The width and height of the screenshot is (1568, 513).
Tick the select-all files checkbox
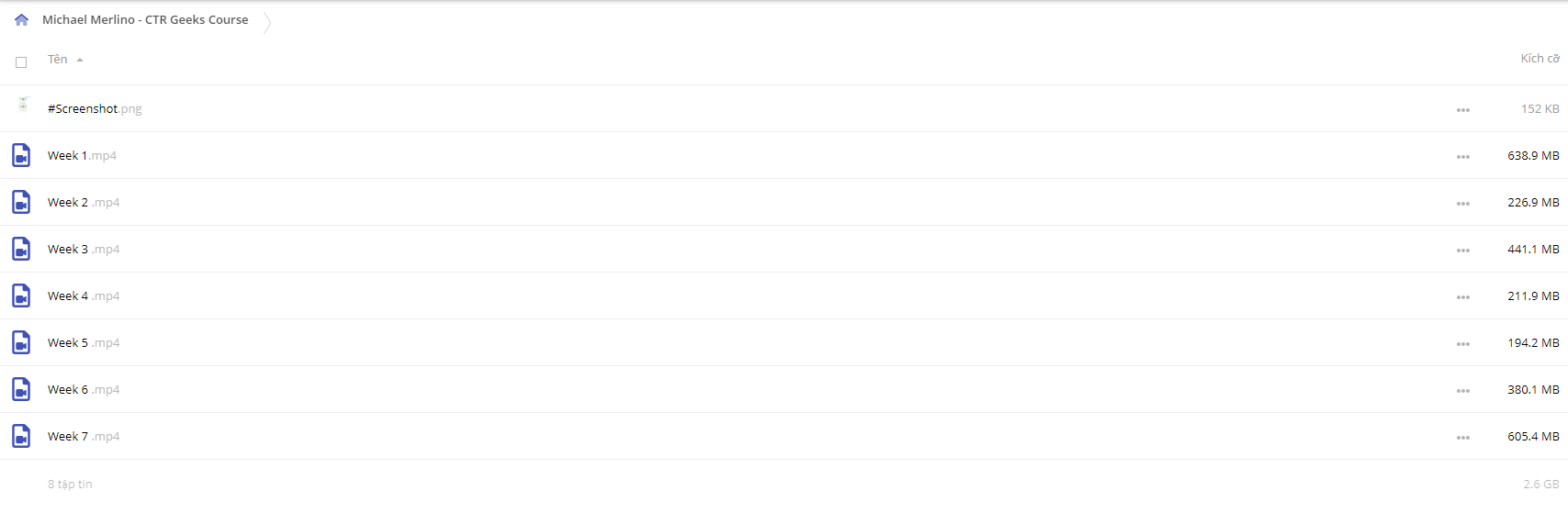(21, 62)
